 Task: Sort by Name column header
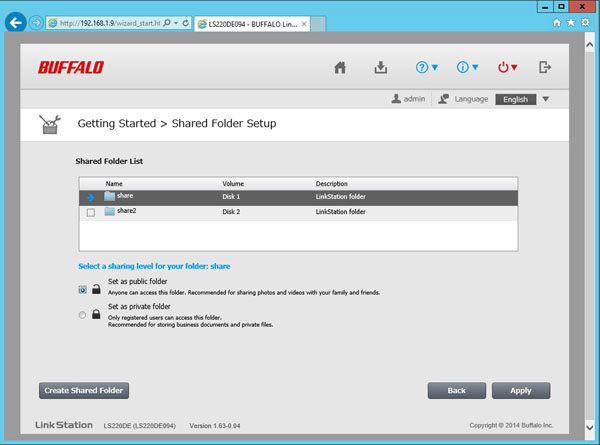(114, 184)
